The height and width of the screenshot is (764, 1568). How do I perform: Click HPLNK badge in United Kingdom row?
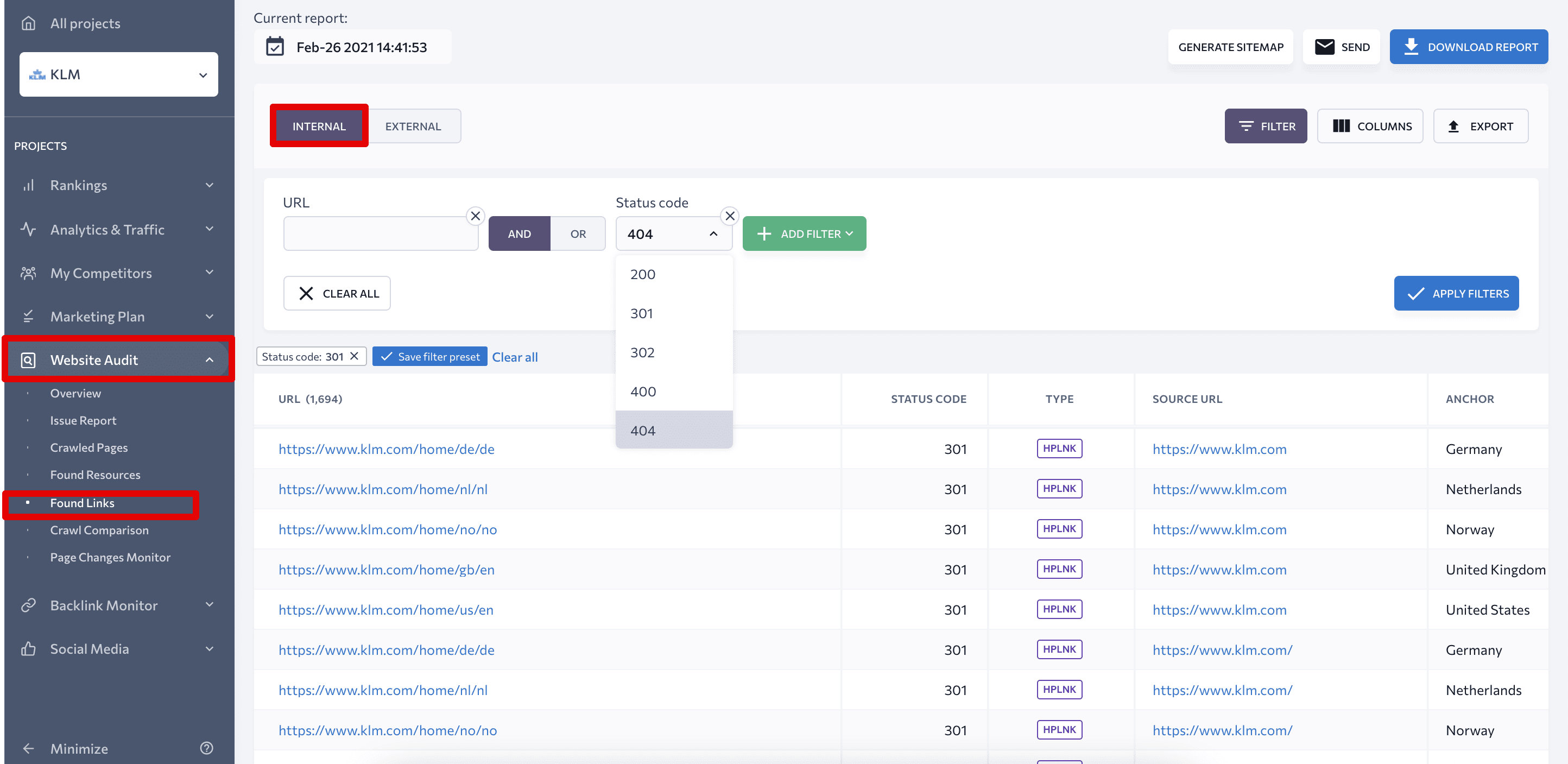coord(1059,569)
